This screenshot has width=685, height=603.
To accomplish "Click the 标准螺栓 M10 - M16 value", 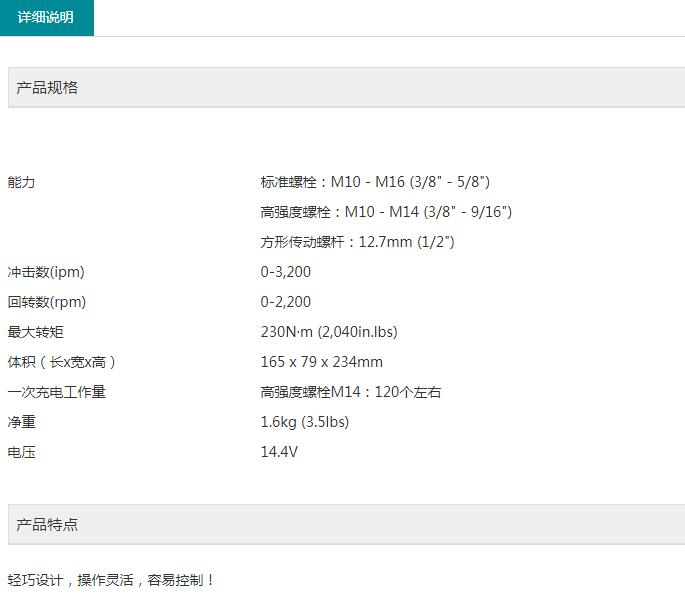I will click(374, 182).
